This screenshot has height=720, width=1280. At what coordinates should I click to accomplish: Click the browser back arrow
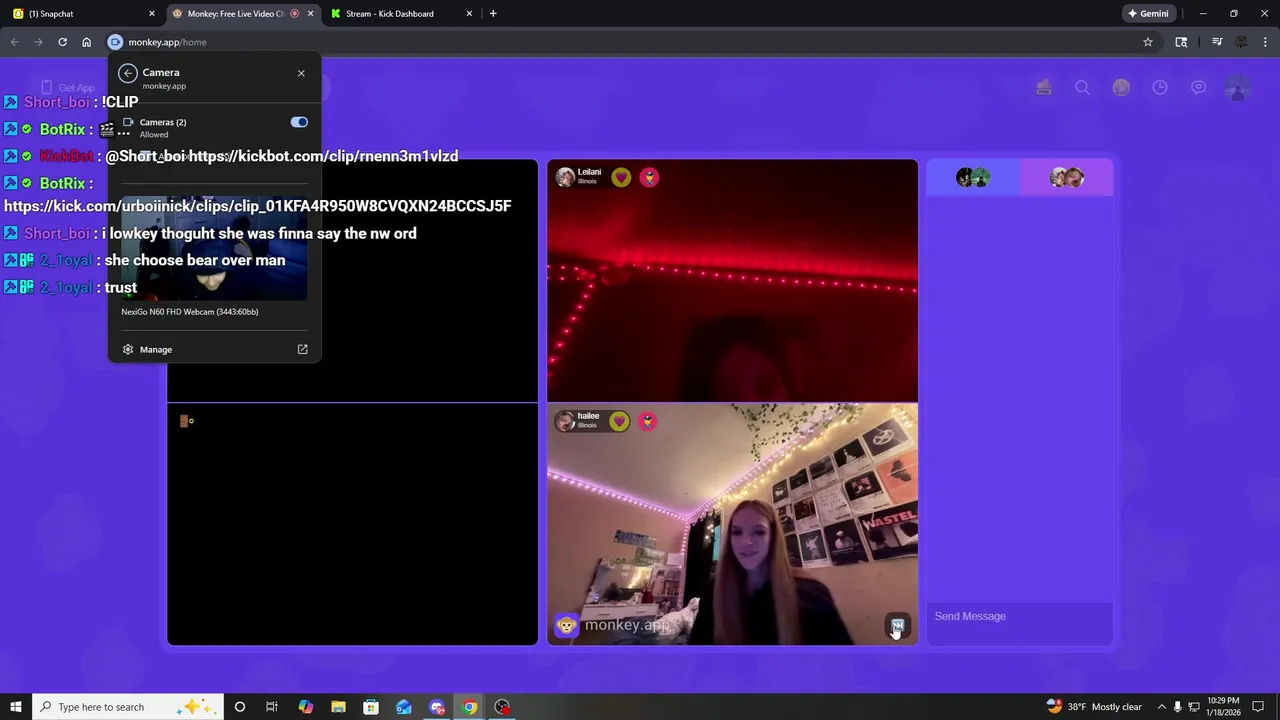(14, 42)
